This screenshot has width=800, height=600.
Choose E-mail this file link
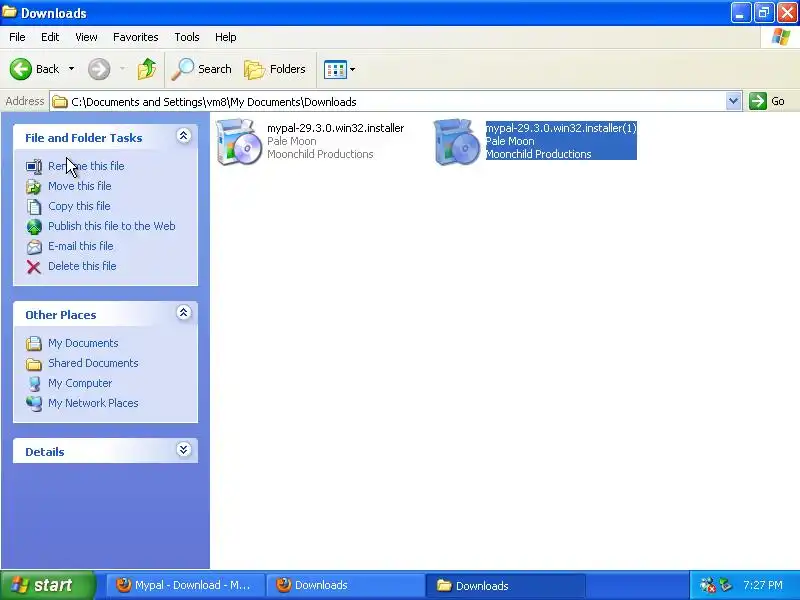click(x=81, y=245)
